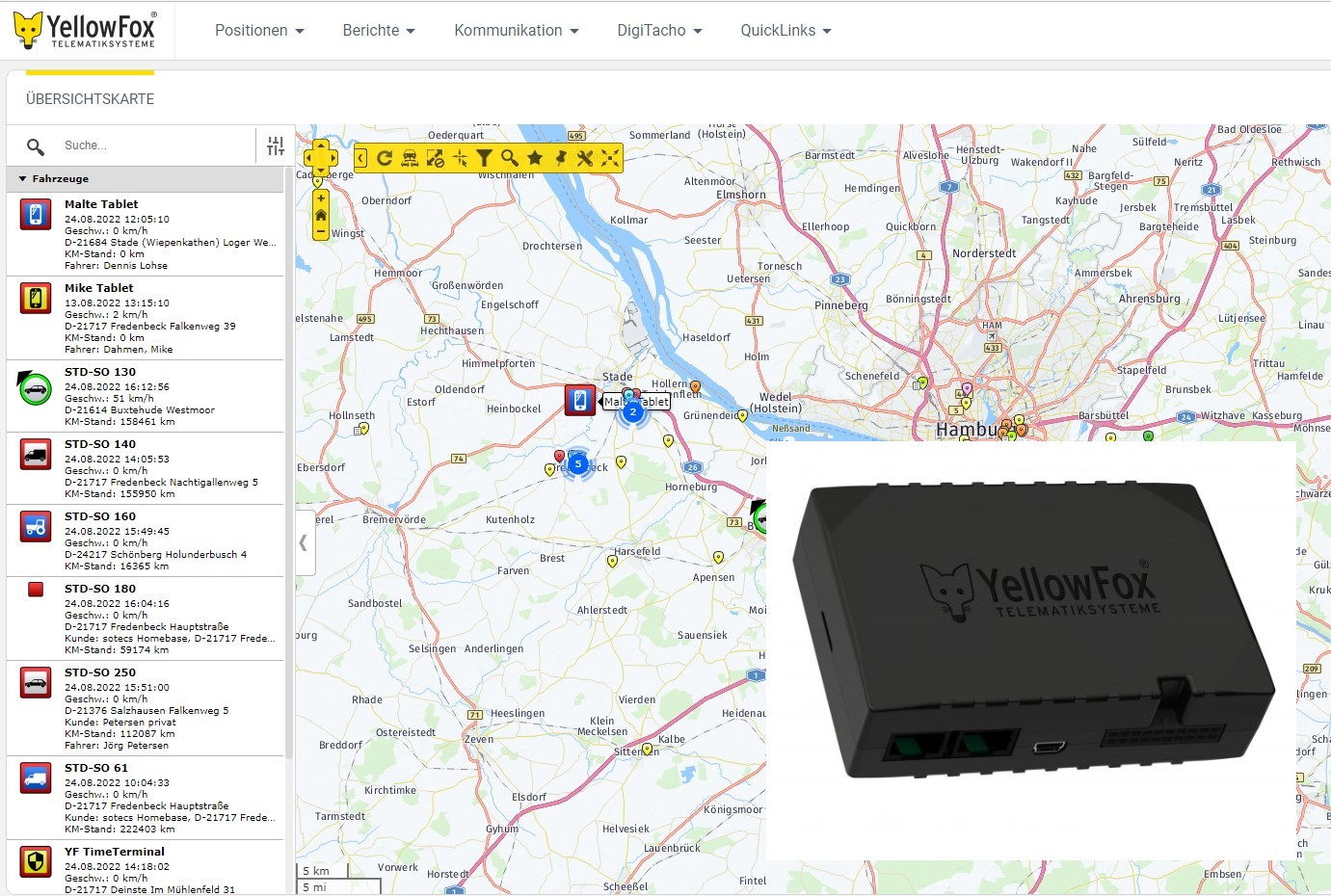Click the tractor icon of STD-SO 160
1331x896 pixels.
[x=36, y=526]
